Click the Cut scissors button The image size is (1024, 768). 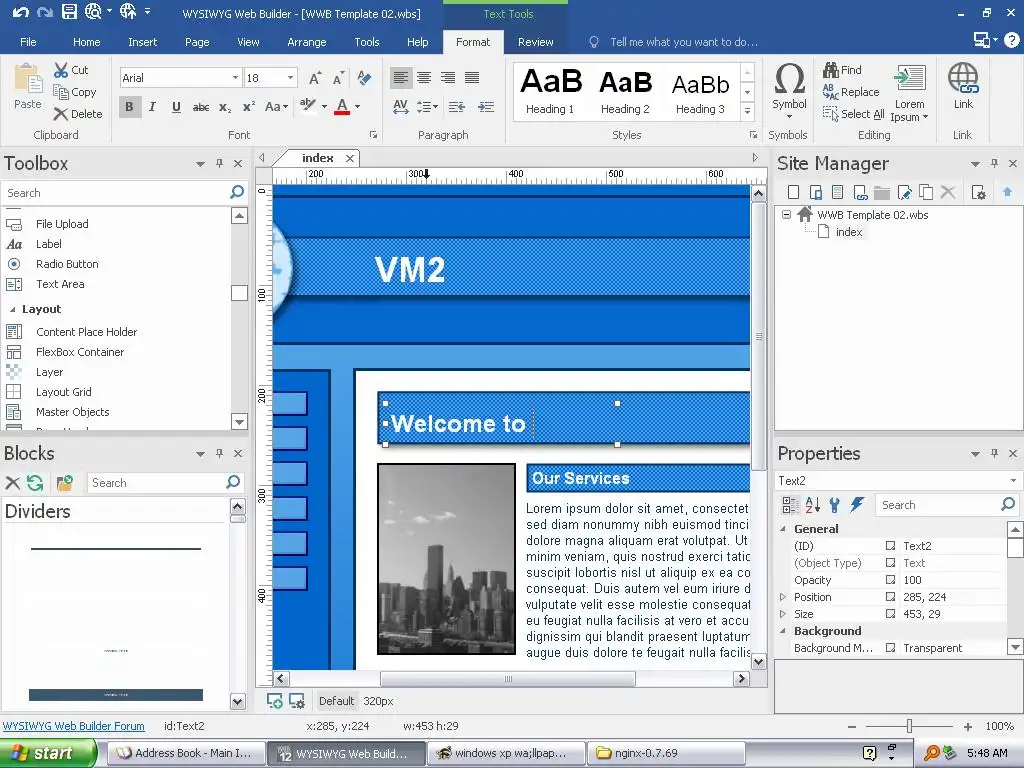tap(71, 70)
